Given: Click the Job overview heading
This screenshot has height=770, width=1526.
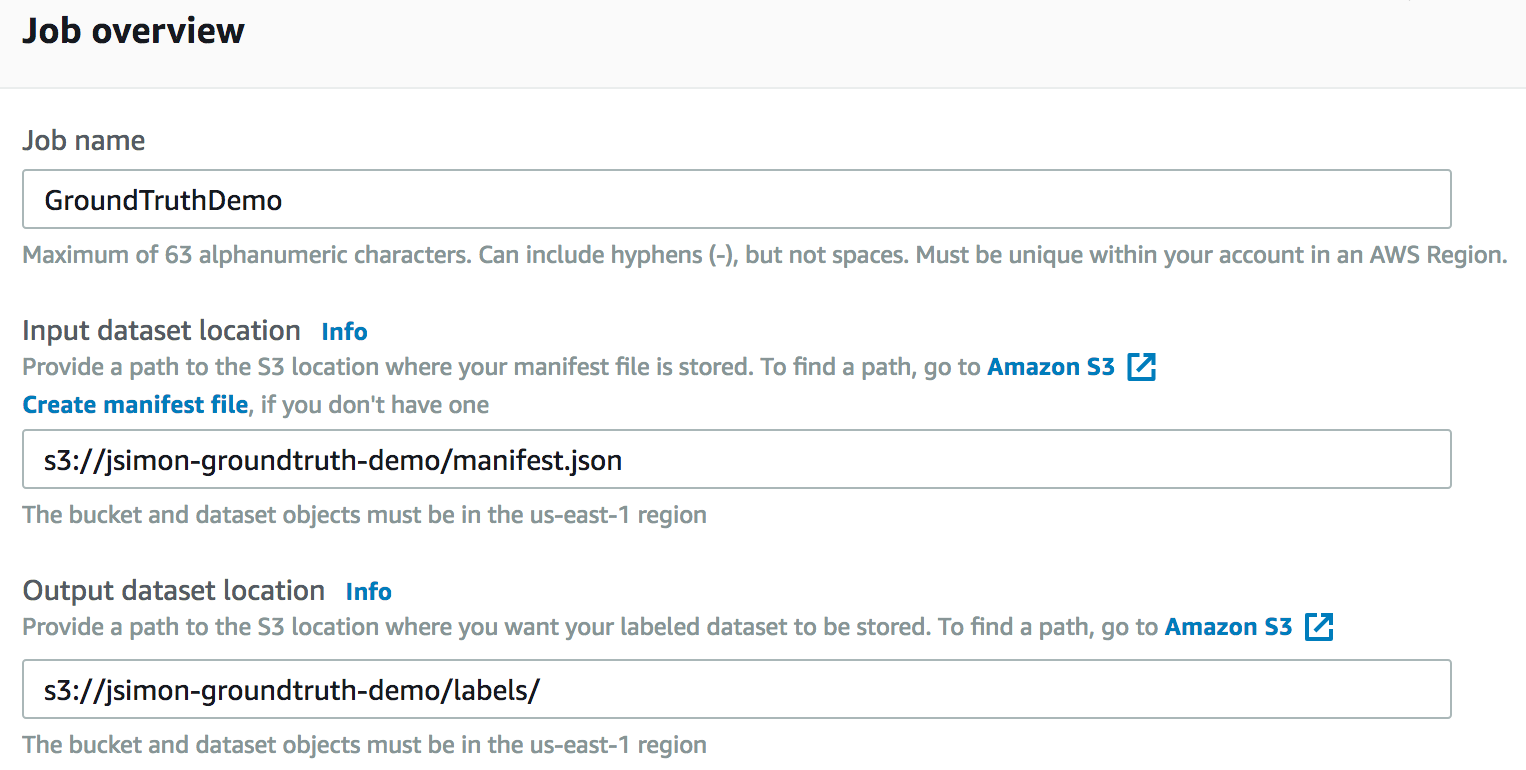Looking at the screenshot, I should coord(133,31).
